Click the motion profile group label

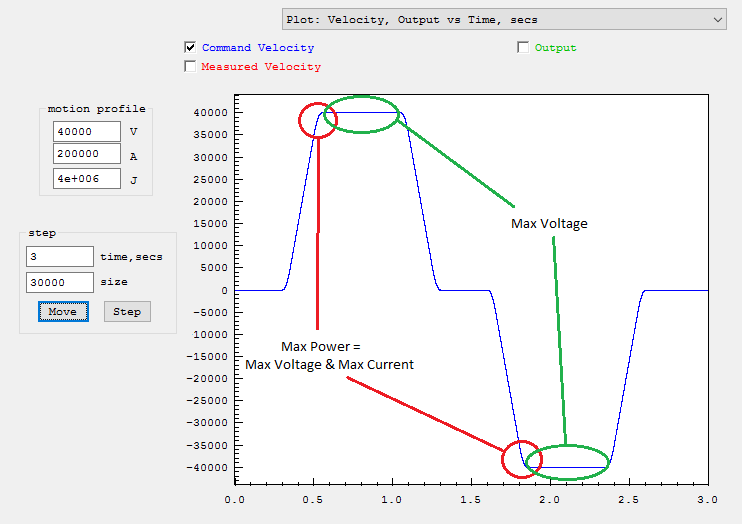tap(96, 109)
